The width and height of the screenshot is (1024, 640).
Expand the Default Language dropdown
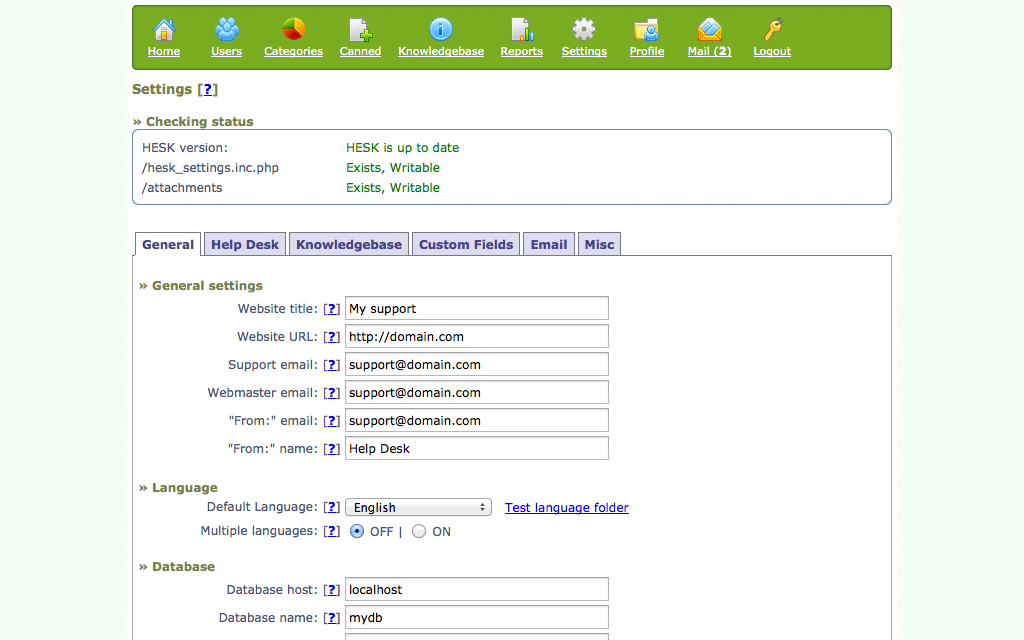(x=418, y=508)
